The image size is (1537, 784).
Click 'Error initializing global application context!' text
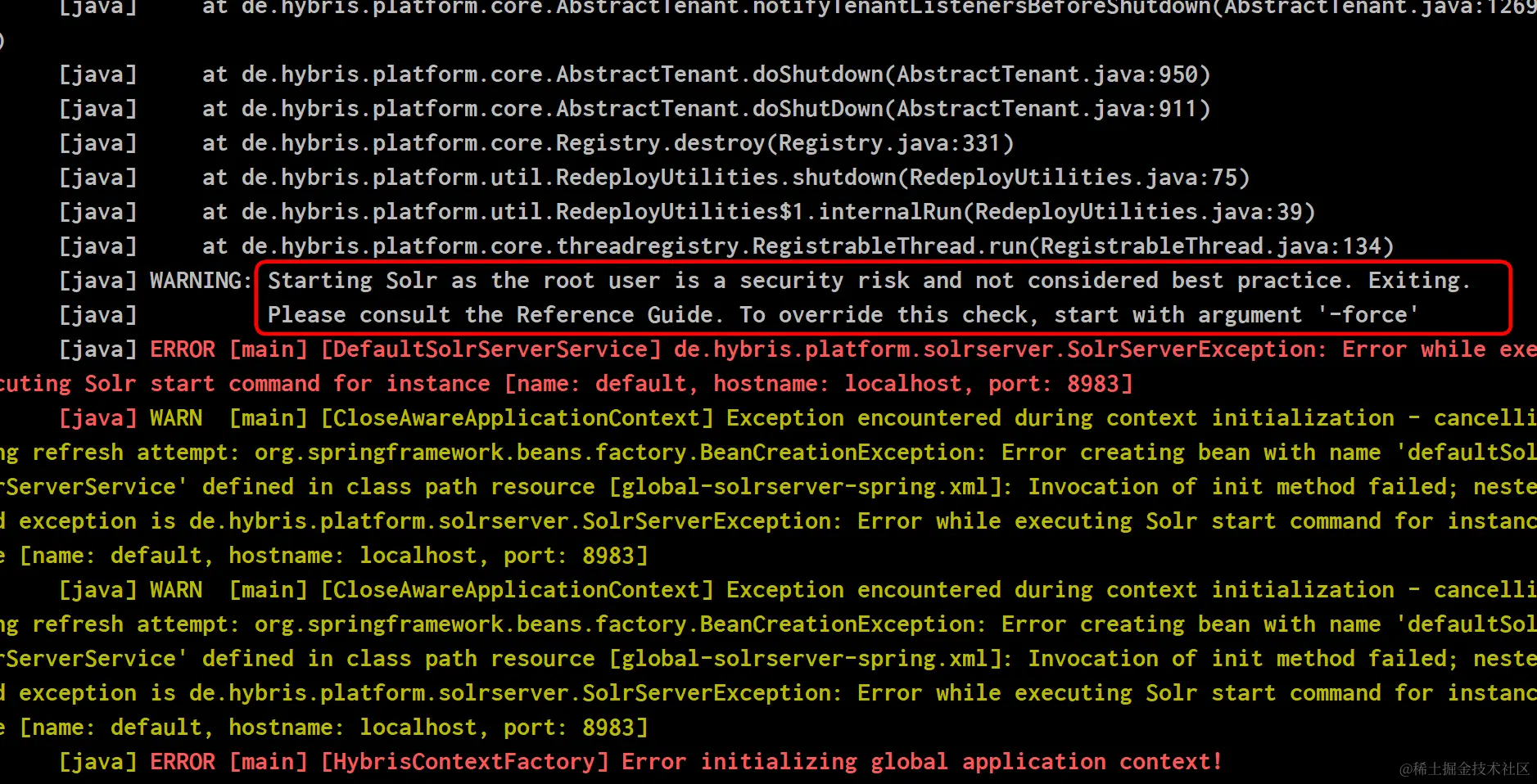point(923,762)
